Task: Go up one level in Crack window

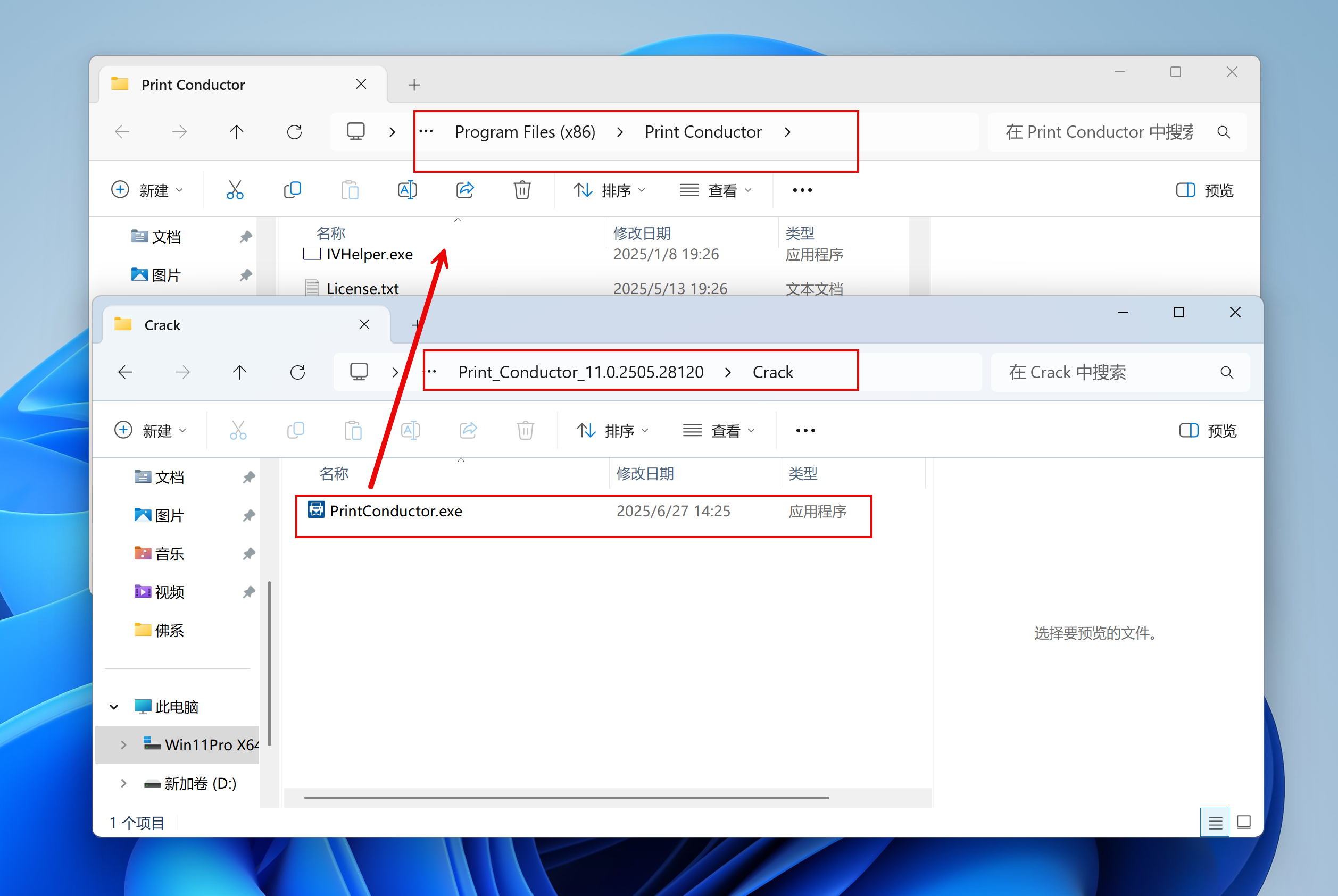Action: [240, 373]
